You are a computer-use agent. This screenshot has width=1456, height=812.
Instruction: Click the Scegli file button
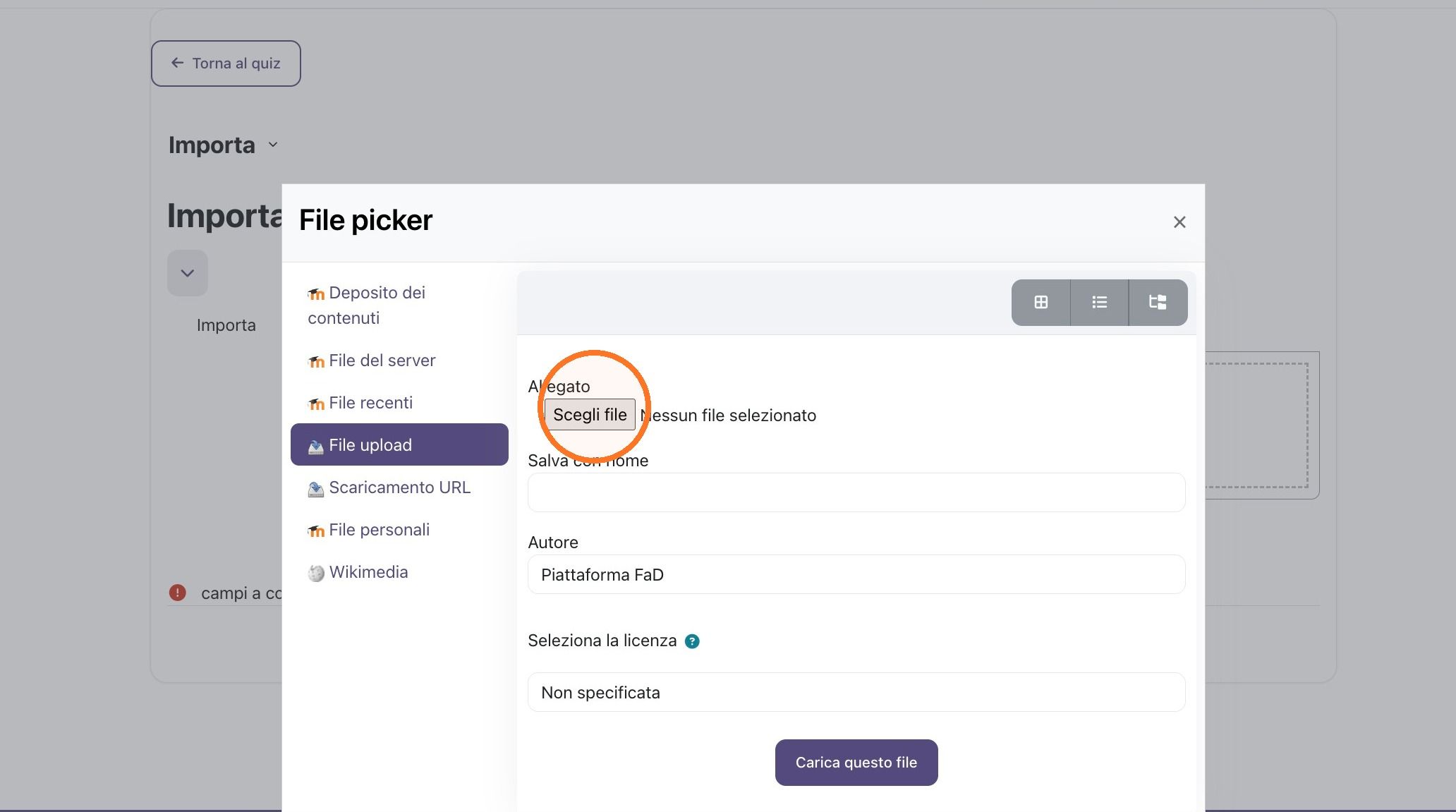[x=590, y=415]
